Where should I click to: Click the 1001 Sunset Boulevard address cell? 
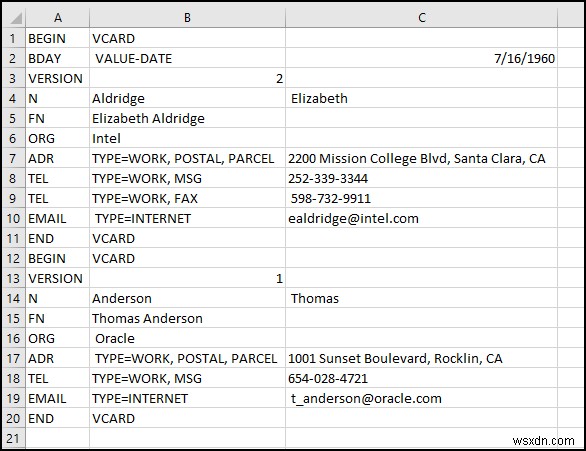(x=422, y=358)
